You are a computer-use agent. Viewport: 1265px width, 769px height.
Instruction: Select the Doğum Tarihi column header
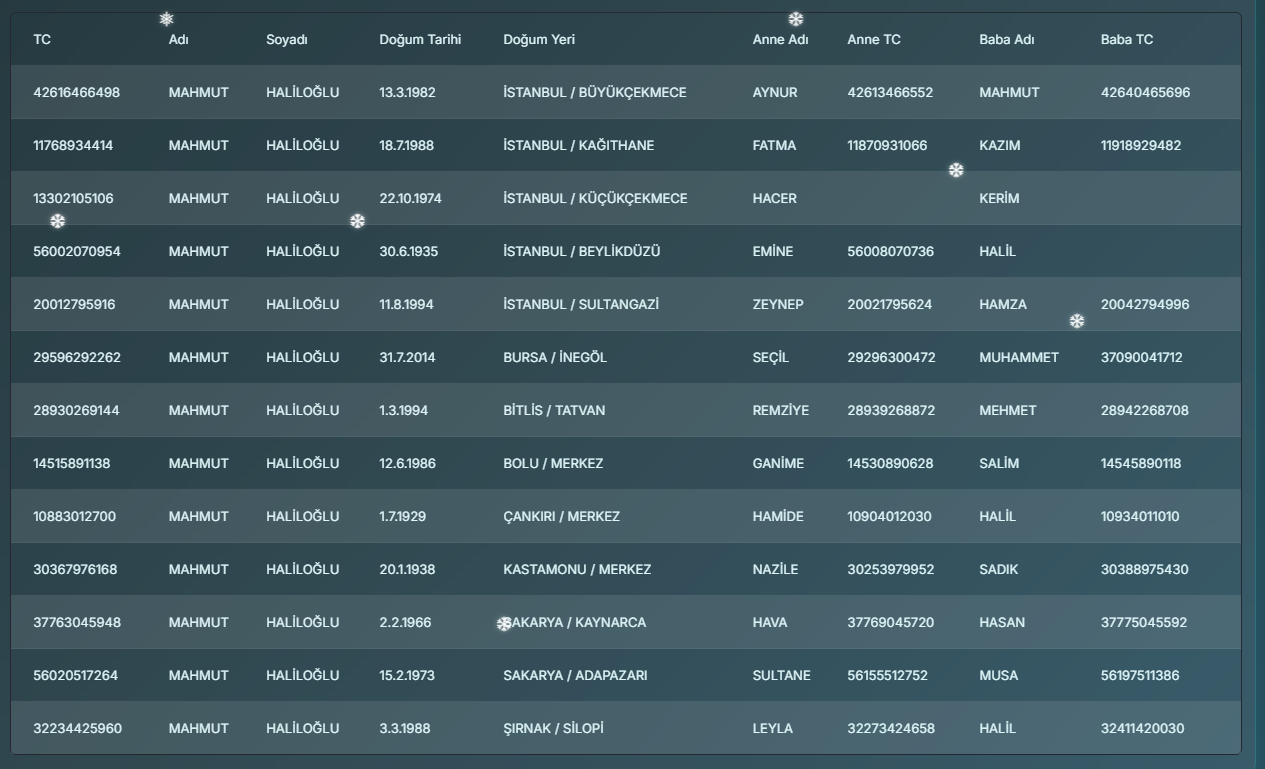420,40
